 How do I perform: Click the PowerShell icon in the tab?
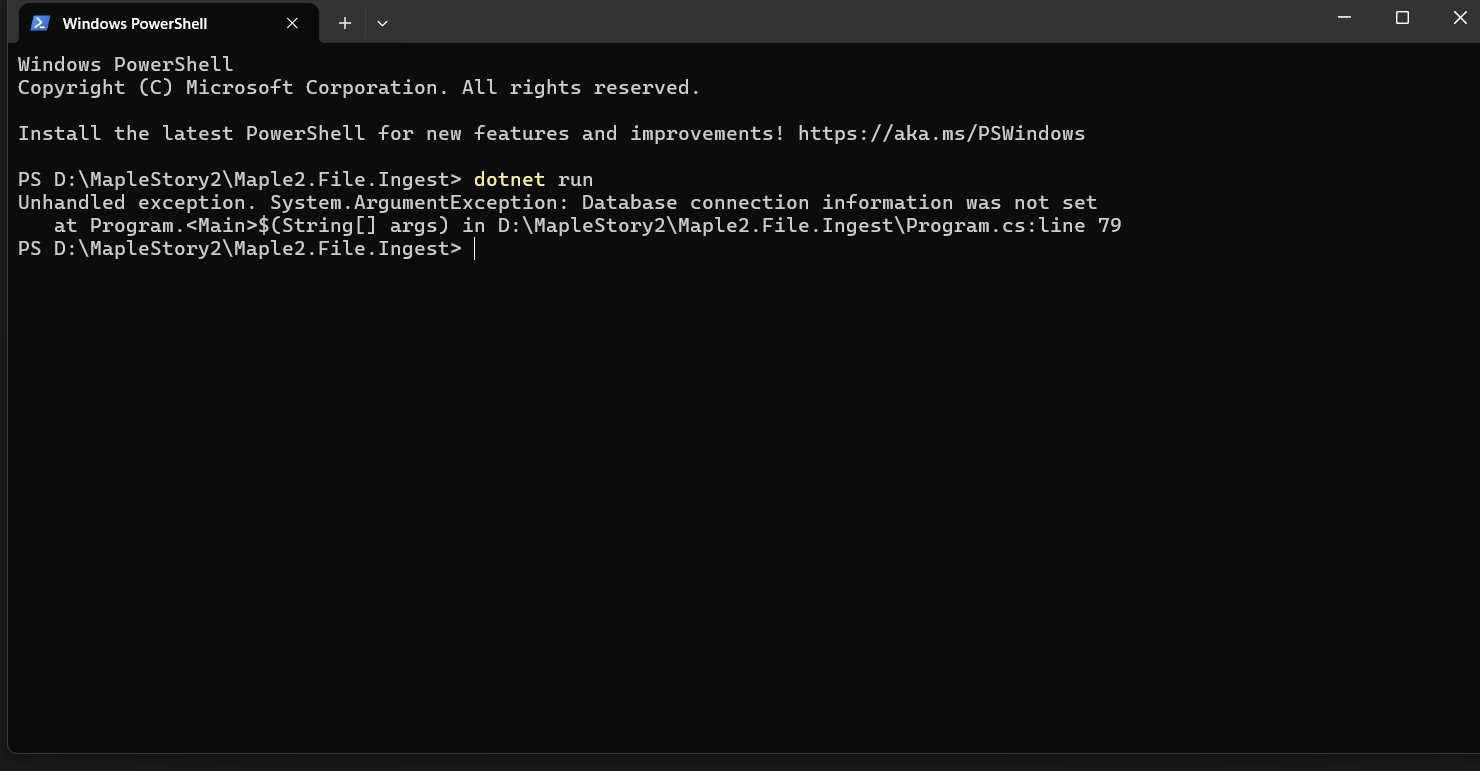[40, 23]
